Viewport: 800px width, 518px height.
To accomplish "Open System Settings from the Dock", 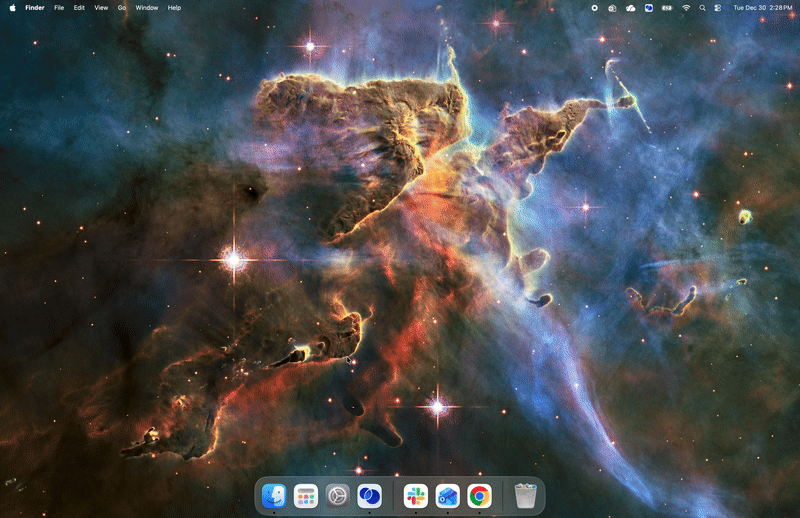I will [x=338, y=496].
